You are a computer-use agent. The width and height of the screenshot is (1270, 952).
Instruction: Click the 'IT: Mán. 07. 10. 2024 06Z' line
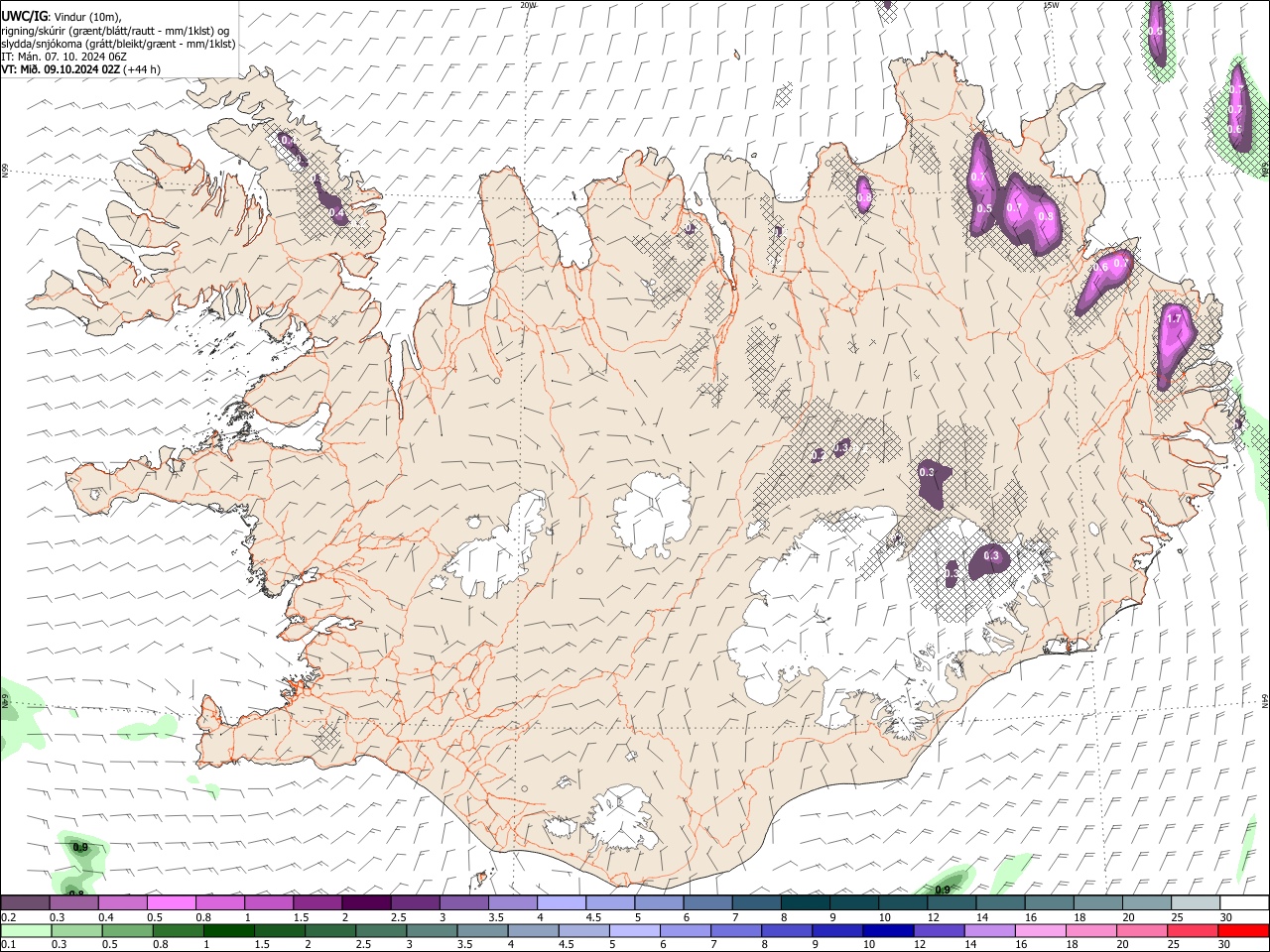click(x=64, y=57)
